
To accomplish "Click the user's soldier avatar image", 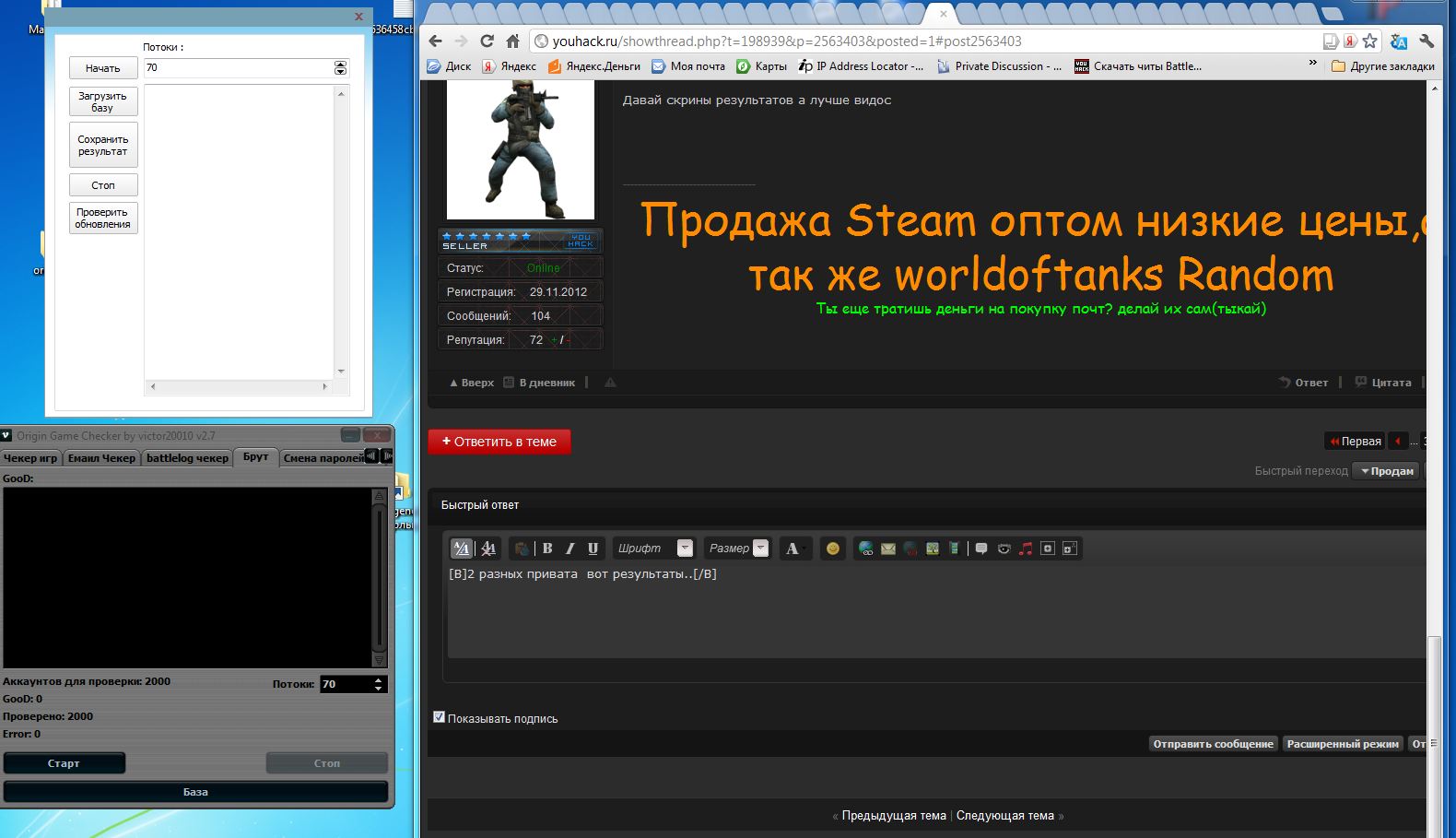I will 521,149.
